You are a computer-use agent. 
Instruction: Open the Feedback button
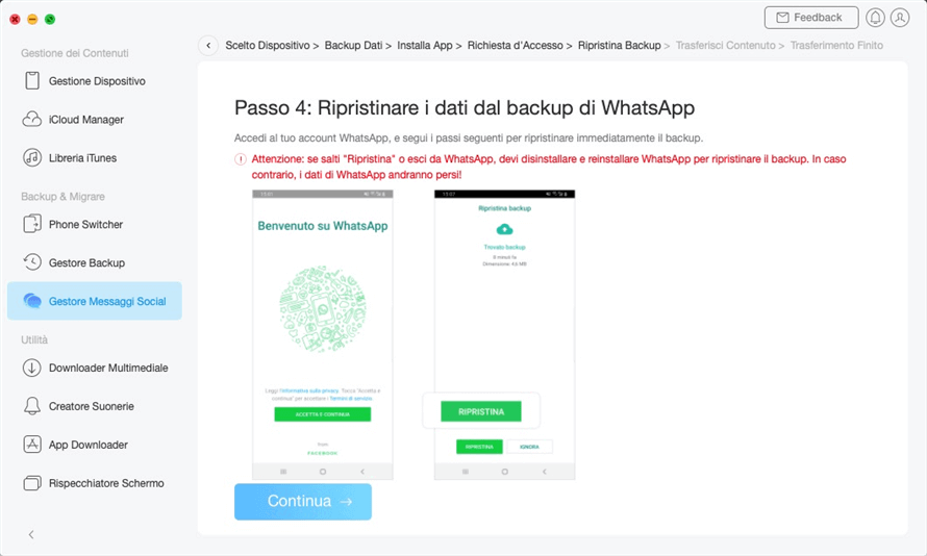coord(810,18)
